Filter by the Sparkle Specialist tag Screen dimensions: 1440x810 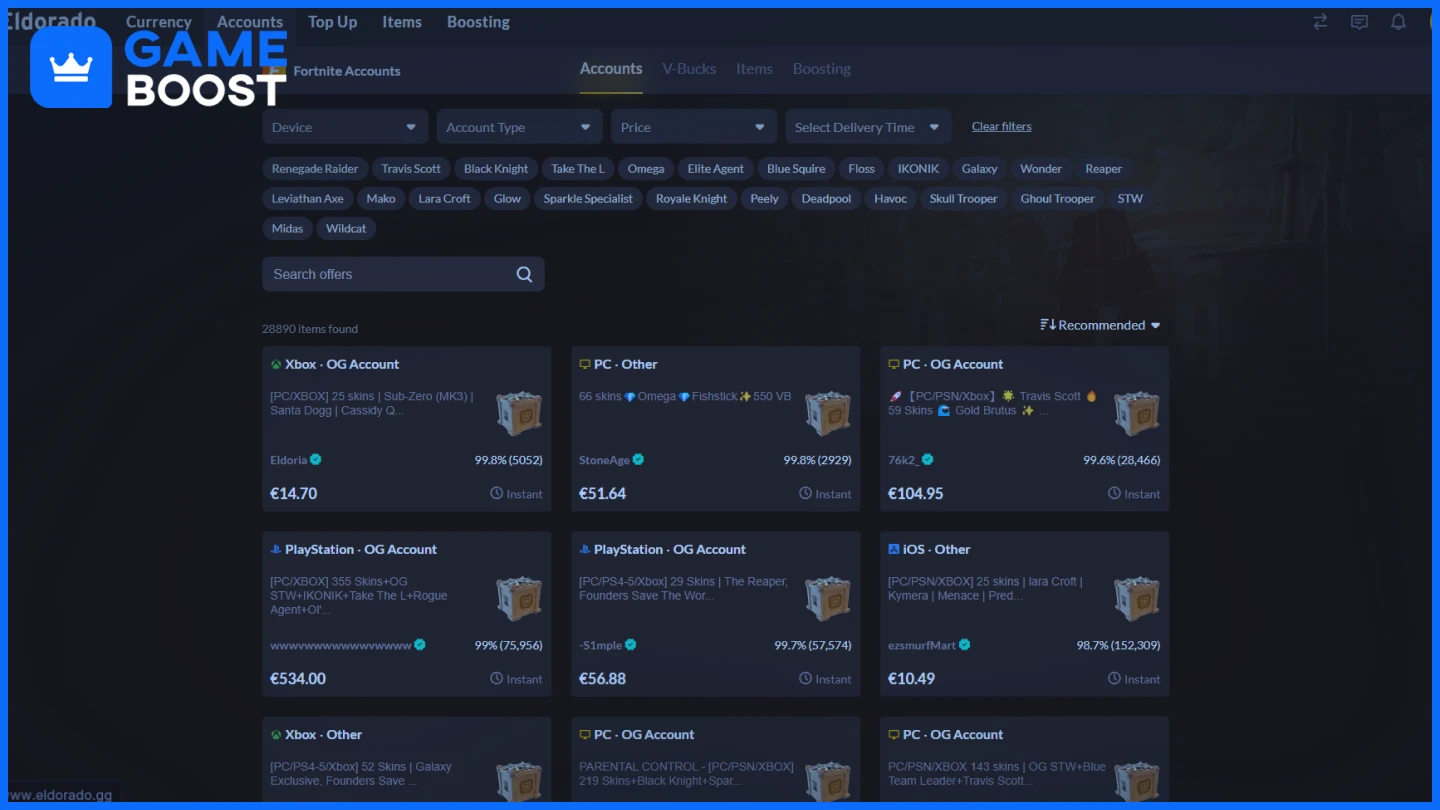click(x=588, y=199)
